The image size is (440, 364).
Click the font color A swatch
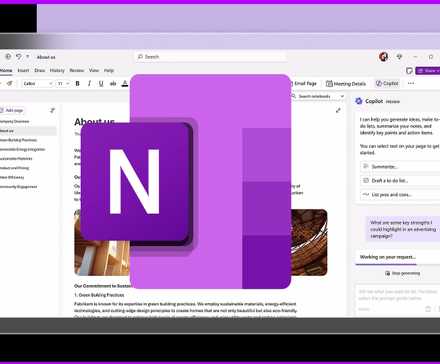click(x=125, y=83)
